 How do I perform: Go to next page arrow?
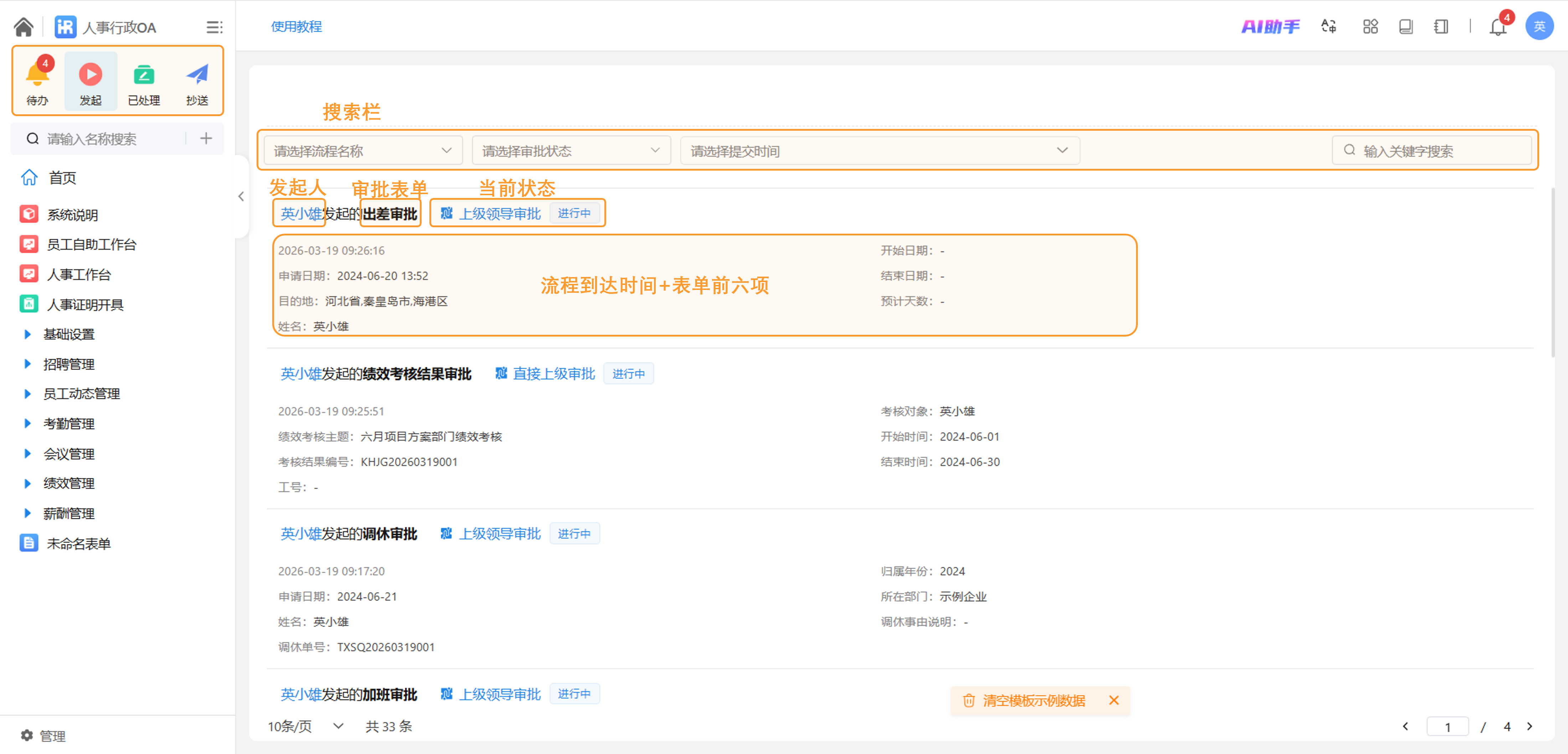pyautogui.click(x=1529, y=726)
